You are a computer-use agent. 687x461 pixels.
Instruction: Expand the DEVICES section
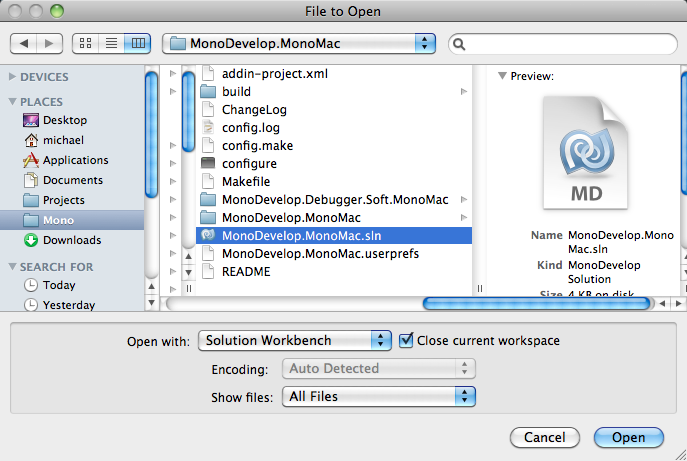click(12, 77)
